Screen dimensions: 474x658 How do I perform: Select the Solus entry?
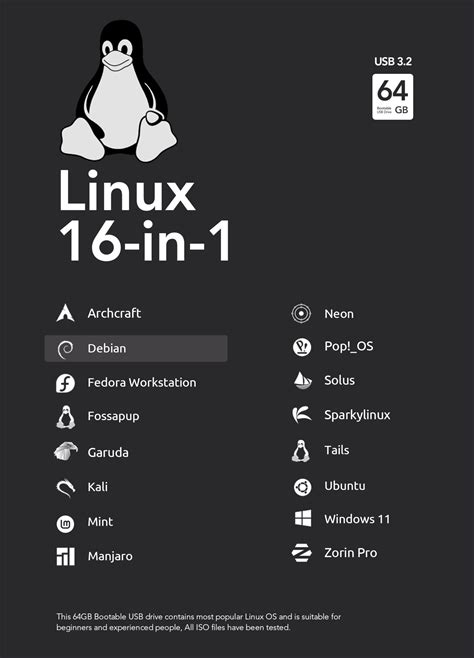point(339,380)
